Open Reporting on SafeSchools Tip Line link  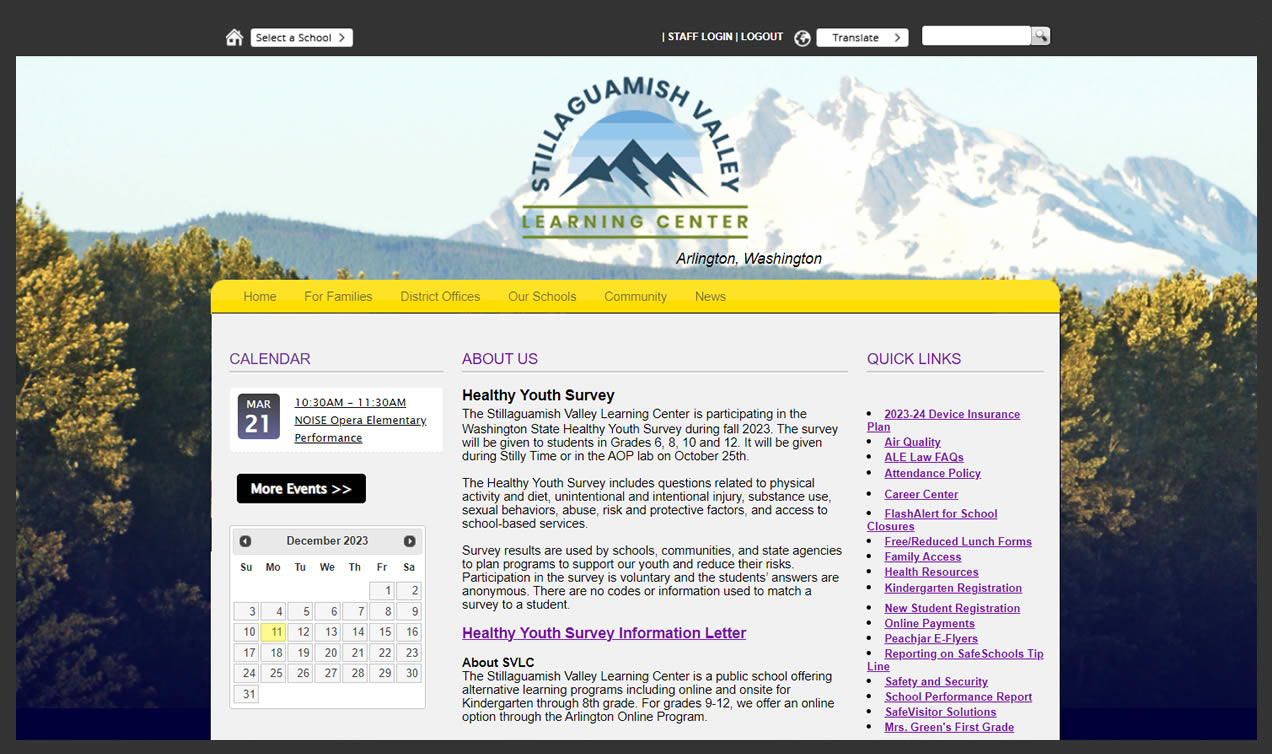tap(955, 660)
